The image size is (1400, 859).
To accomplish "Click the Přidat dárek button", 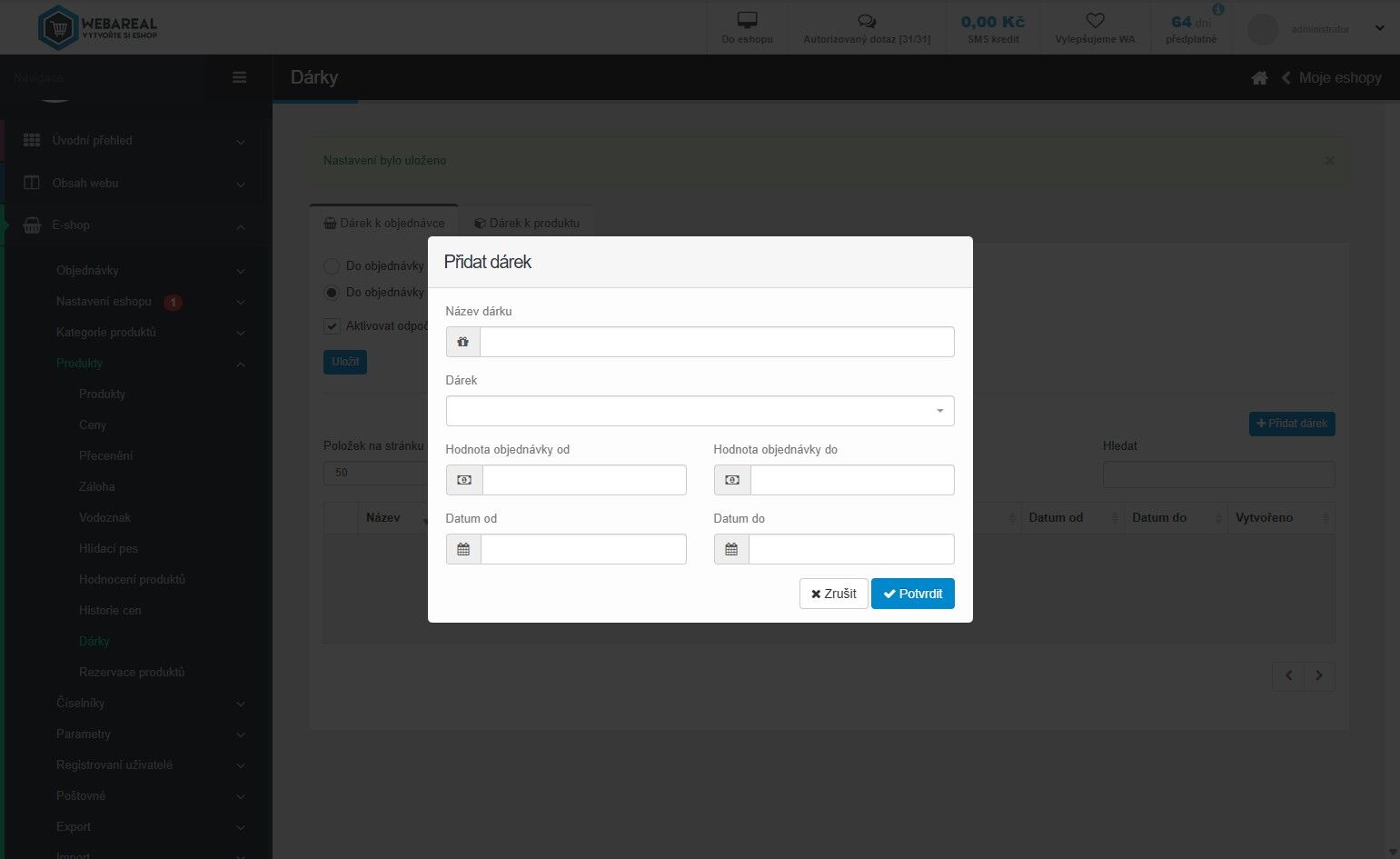I will (1292, 424).
